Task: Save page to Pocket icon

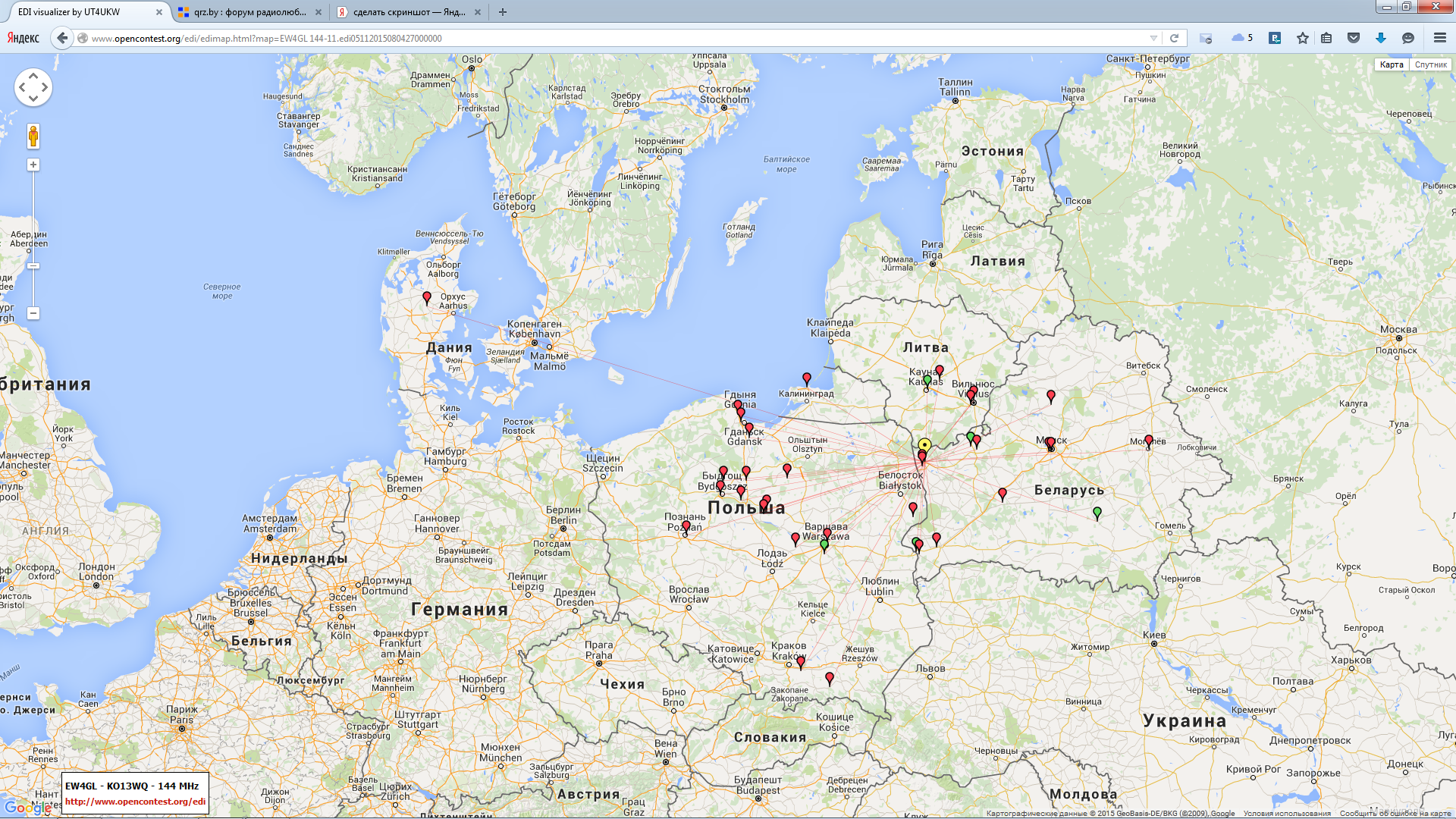Action: (1354, 38)
